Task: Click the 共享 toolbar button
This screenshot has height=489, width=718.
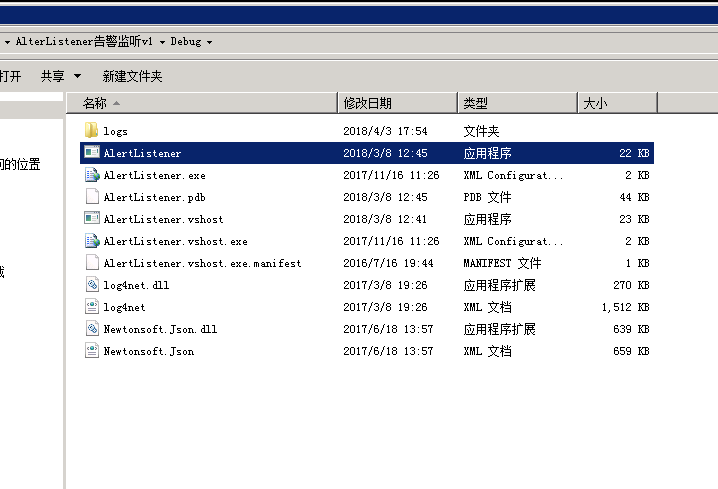Action: [52, 76]
